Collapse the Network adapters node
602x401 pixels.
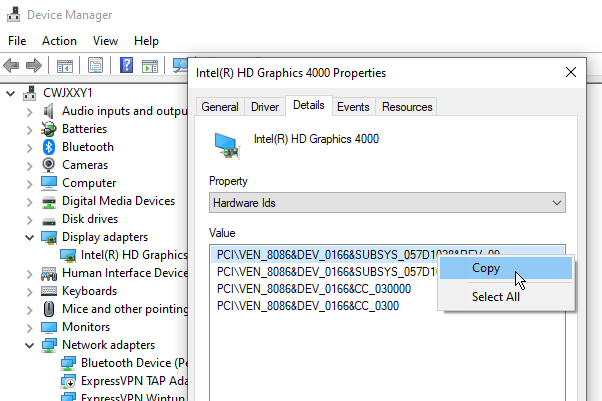point(28,345)
